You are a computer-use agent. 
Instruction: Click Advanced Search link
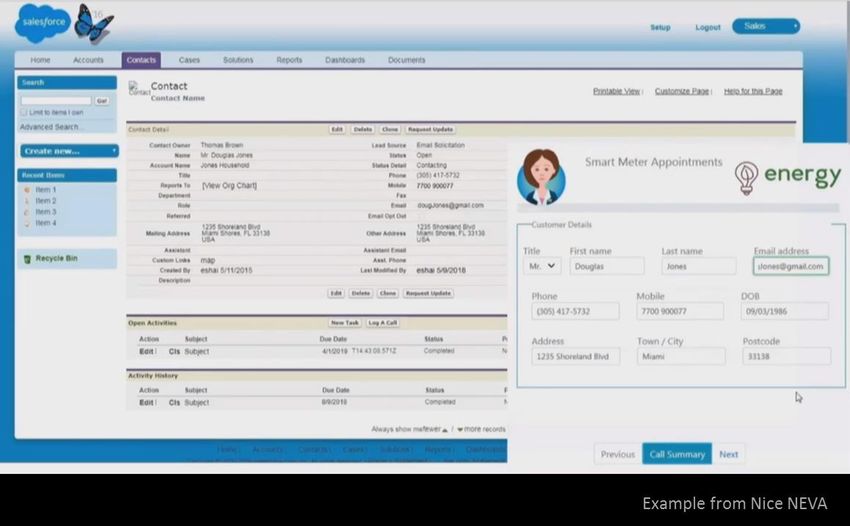coord(49,127)
